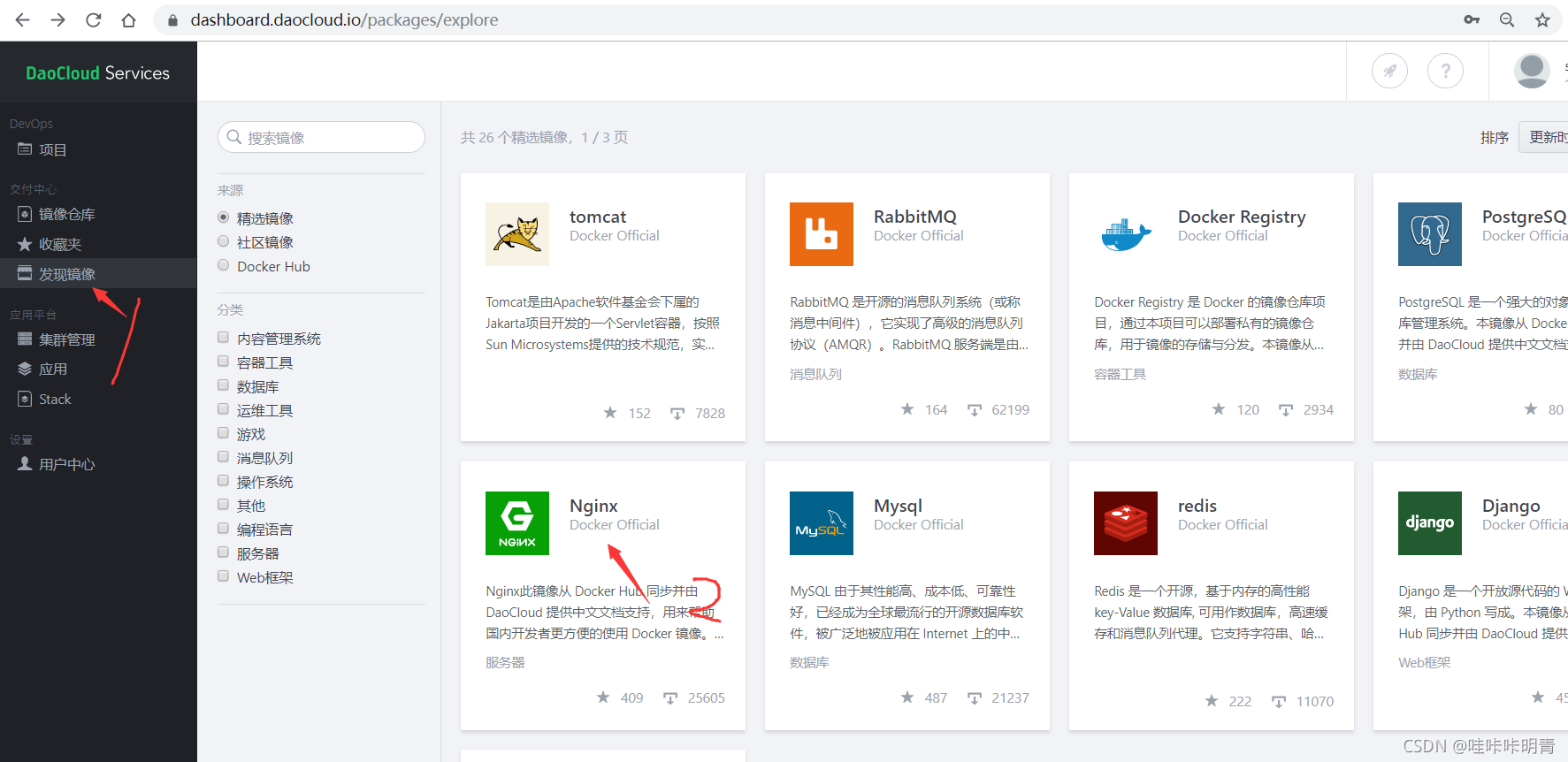Click the django green logo
Viewport: 1568px width, 762px height.
[1430, 523]
